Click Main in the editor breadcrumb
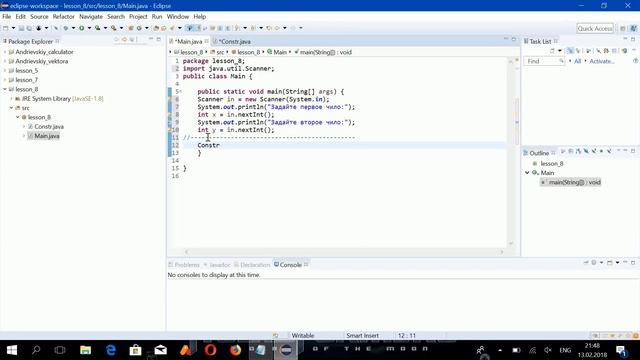The height and width of the screenshot is (360, 640). [x=280, y=52]
